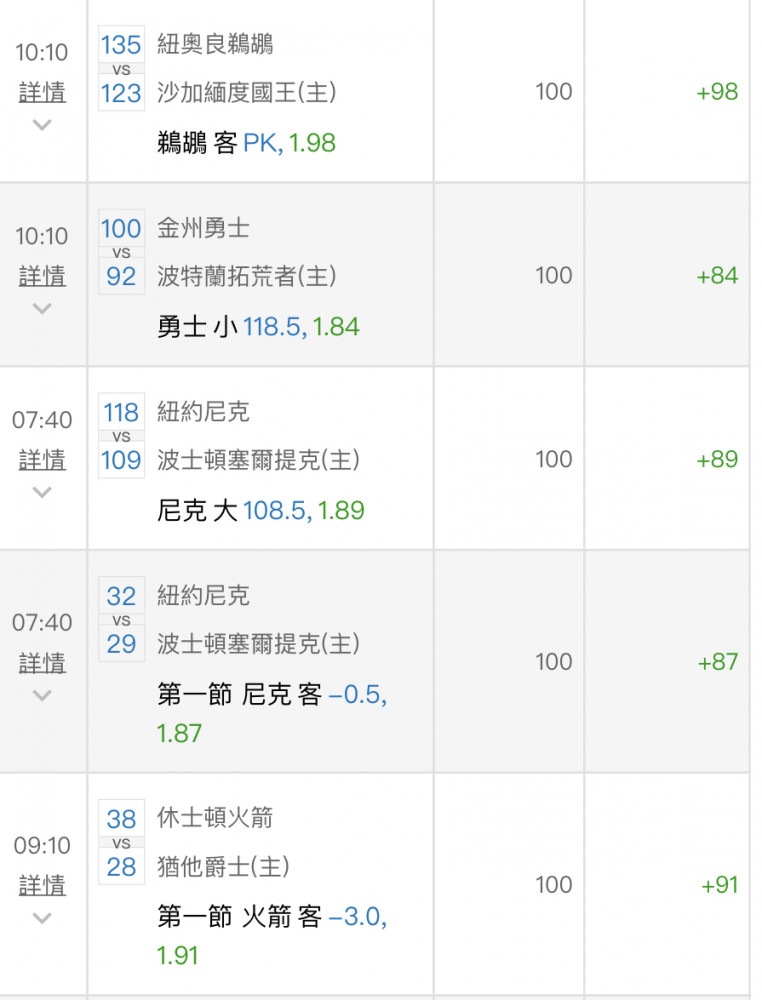
Task: Open 詳情 link for Rockets vs Jazz
Action: click(42, 885)
